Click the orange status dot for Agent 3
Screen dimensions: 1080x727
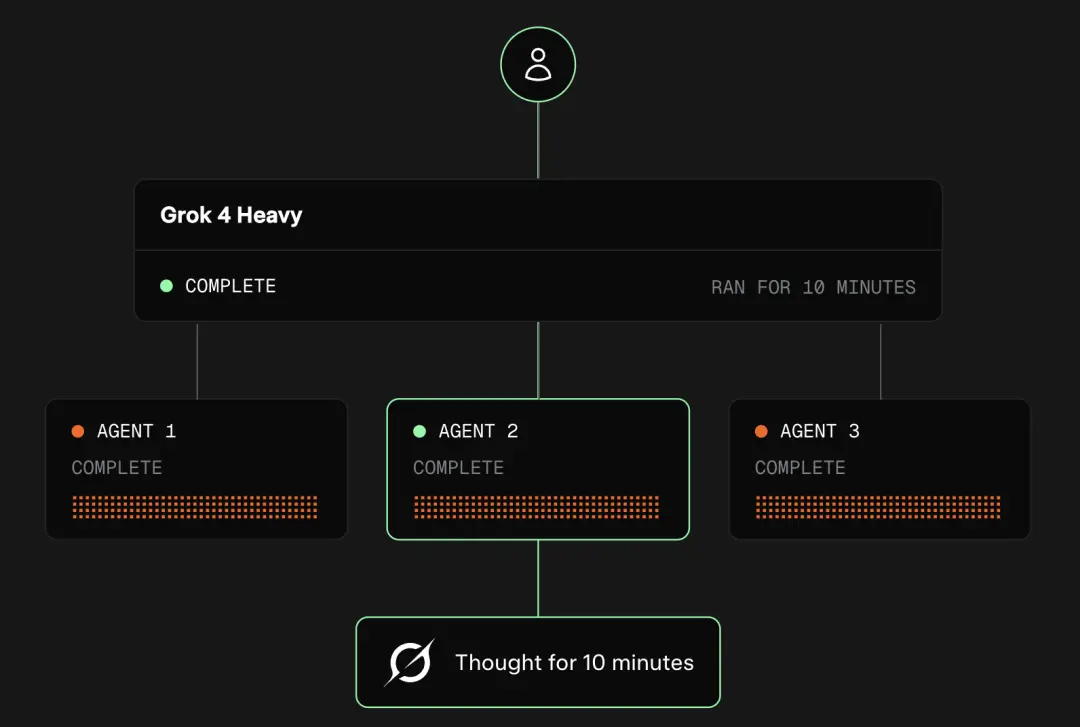coord(761,431)
